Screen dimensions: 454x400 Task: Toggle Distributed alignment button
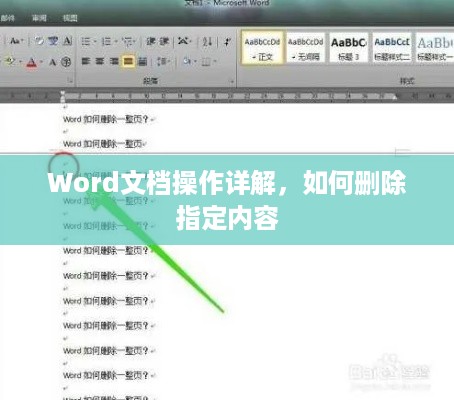pos(142,61)
